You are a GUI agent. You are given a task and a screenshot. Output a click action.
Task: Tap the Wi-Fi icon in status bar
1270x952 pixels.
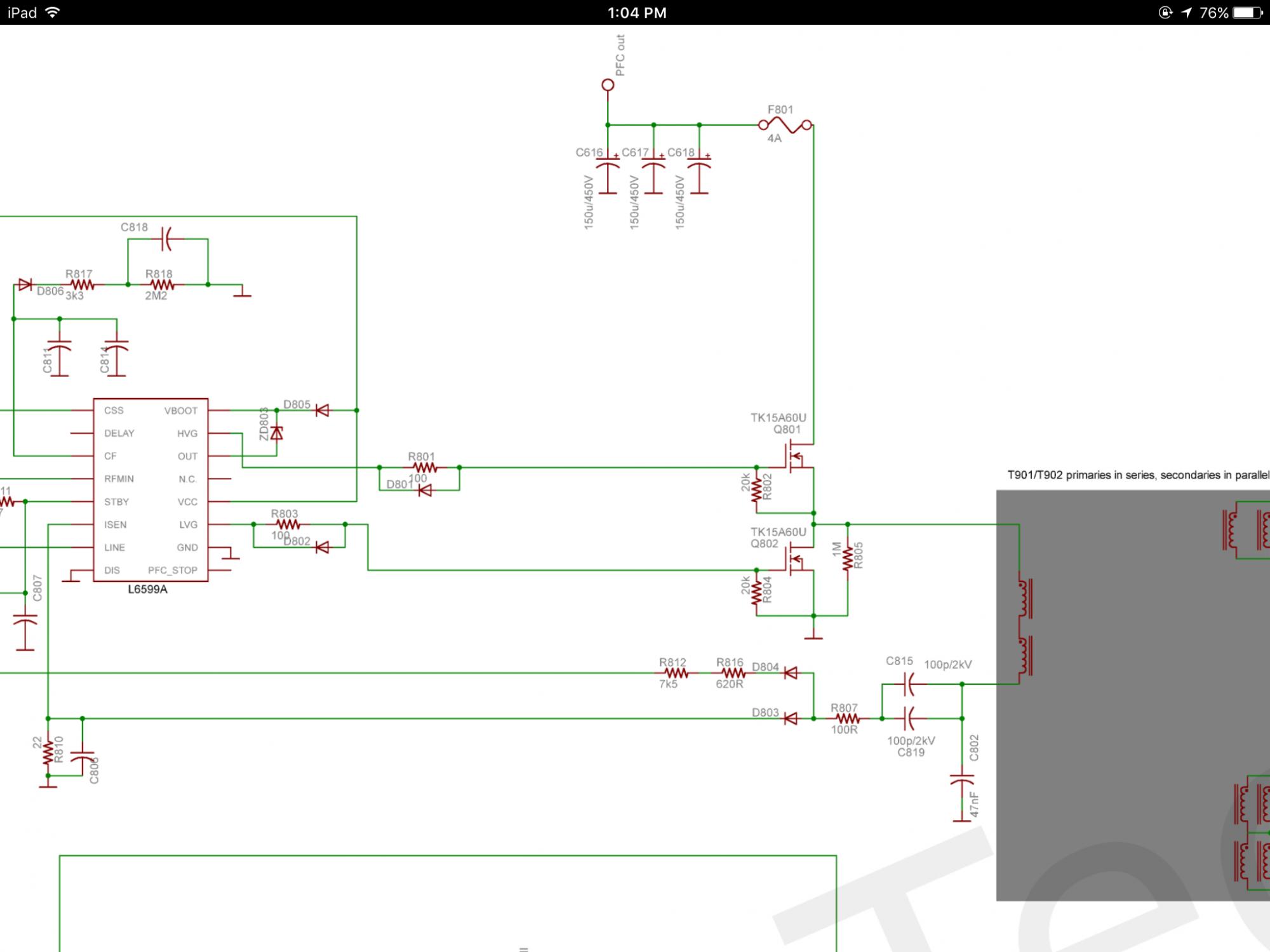click(53, 13)
